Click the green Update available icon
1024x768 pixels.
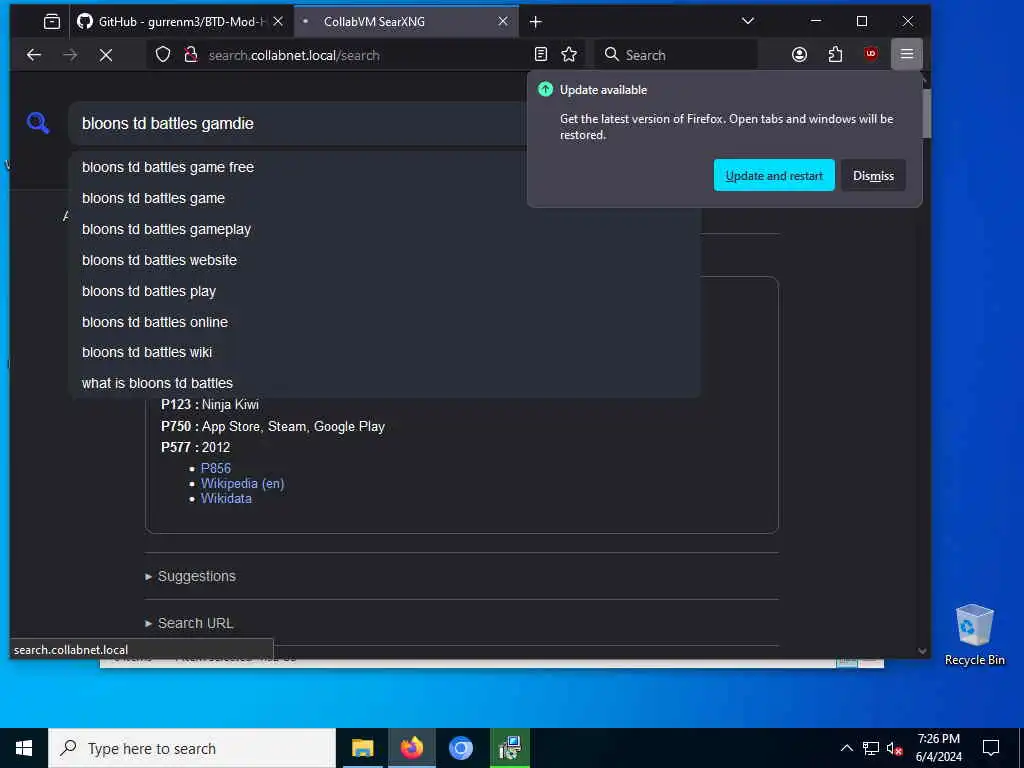(x=545, y=89)
